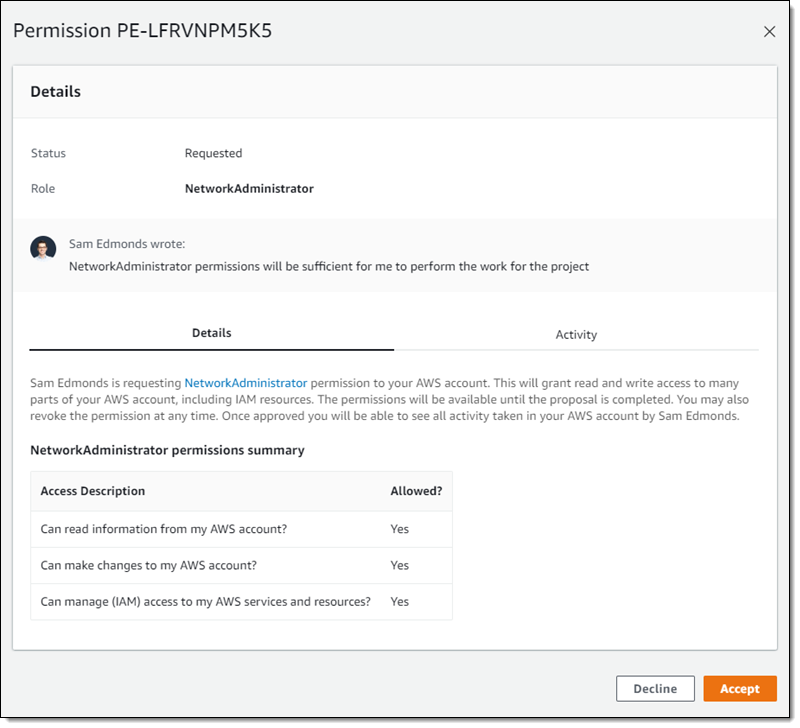Click the Permission PE-LFRVNPM5K5 title
800x728 pixels.
click(143, 31)
